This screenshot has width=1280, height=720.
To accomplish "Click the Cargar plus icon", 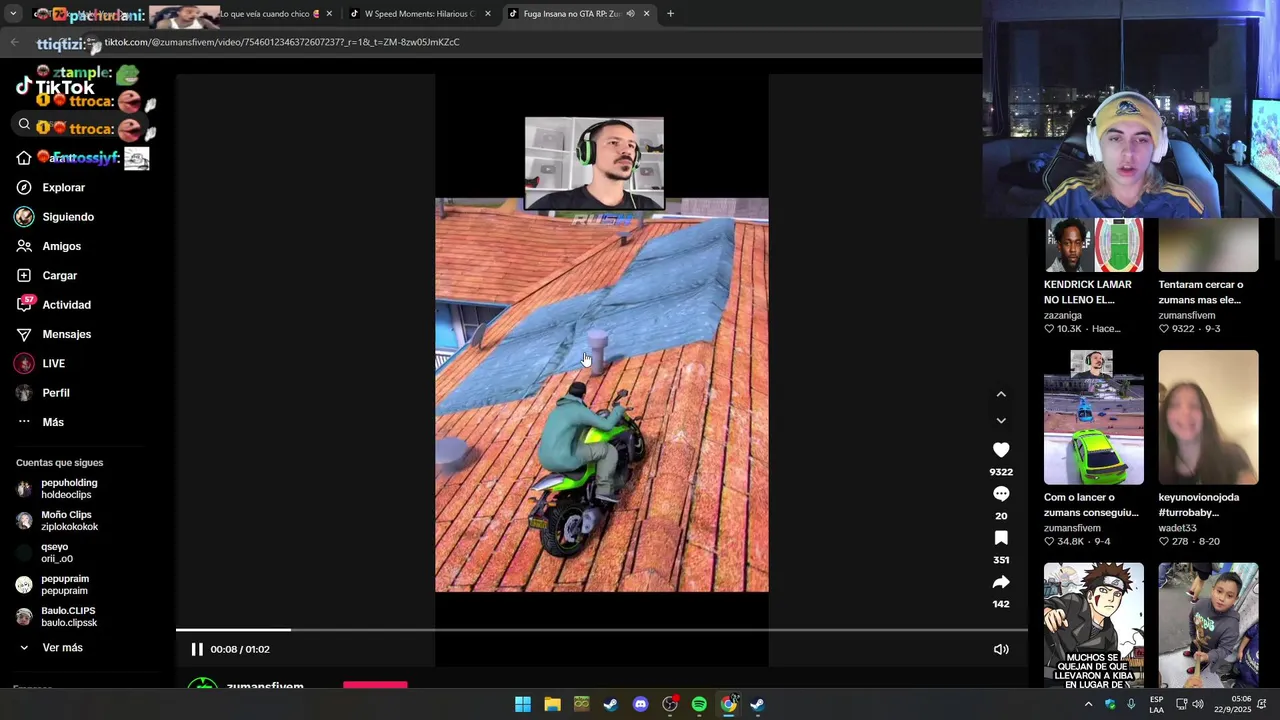I will (x=24, y=276).
